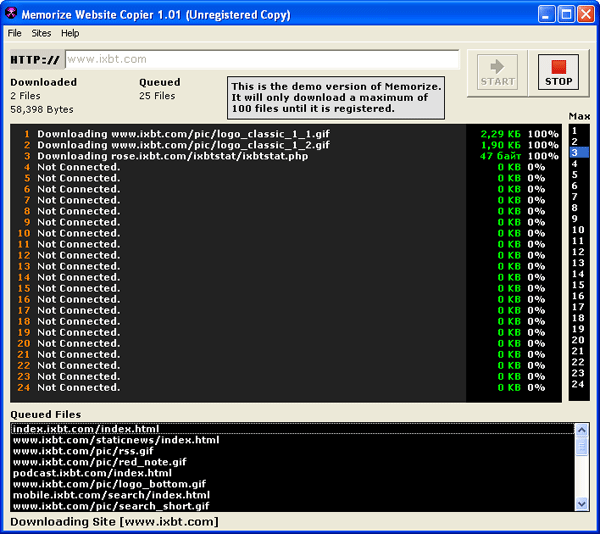The width and height of the screenshot is (600, 534).
Task: Select www.ixbt.com/pic/search_short.gif in queue
Action: [x=292, y=506]
